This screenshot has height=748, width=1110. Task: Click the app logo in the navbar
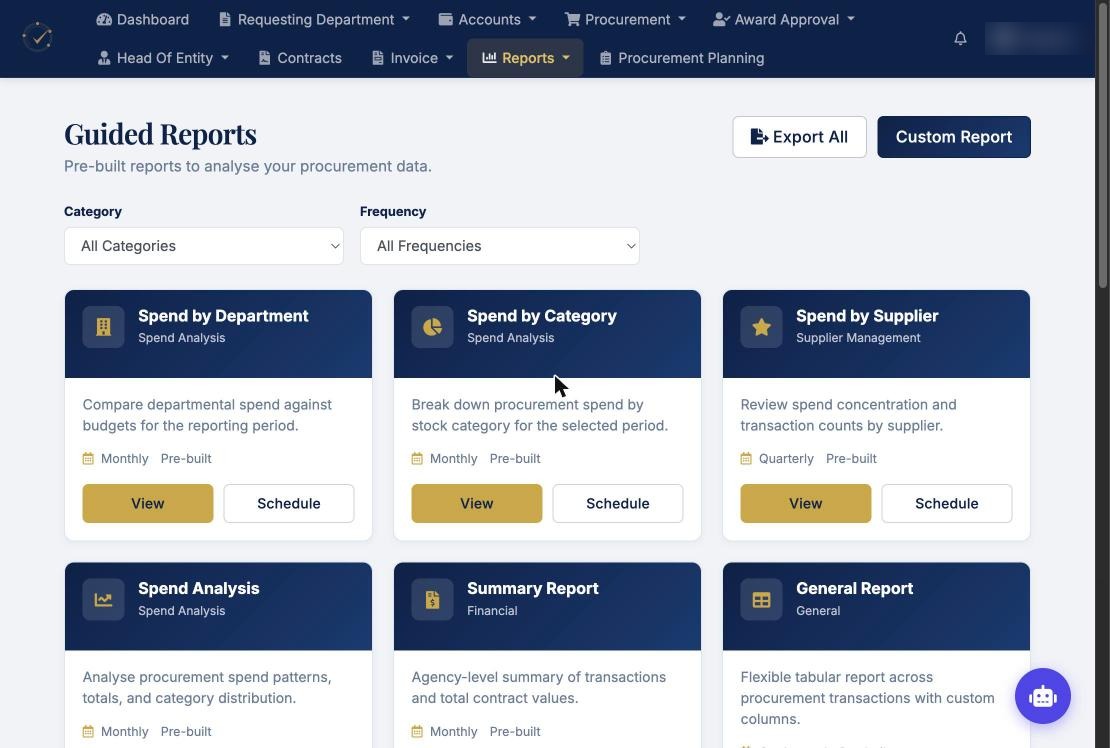[x=38, y=37]
